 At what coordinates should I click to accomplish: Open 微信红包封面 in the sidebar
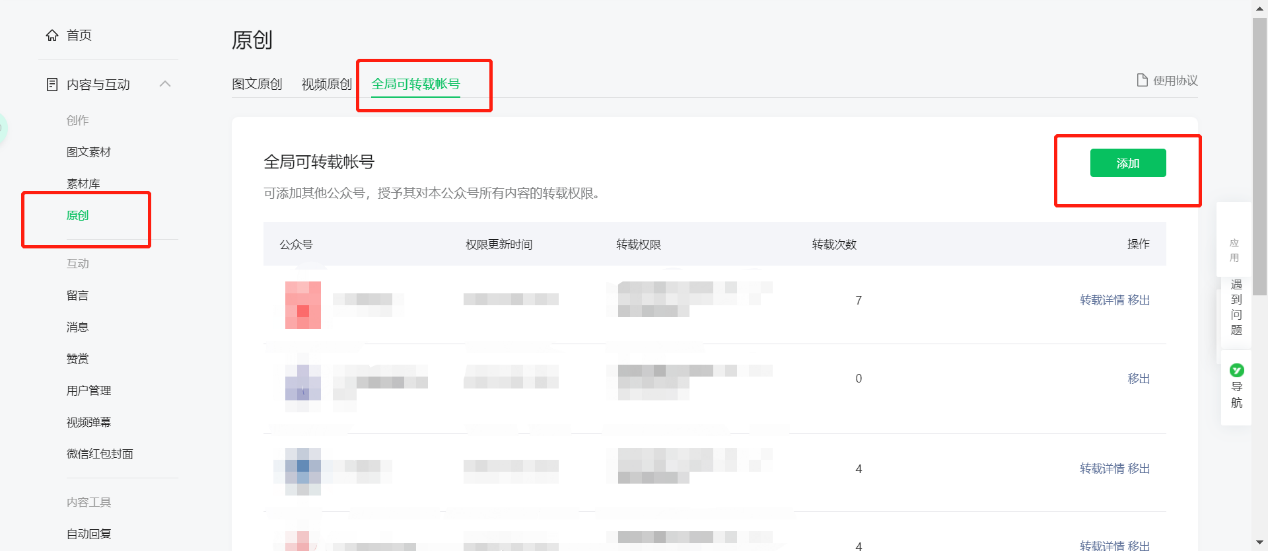point(99,454)
